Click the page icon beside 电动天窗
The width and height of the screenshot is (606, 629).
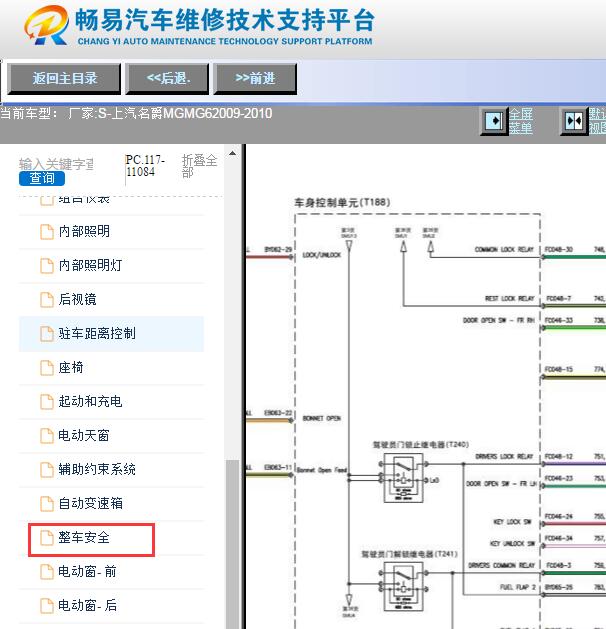point(47,435)
